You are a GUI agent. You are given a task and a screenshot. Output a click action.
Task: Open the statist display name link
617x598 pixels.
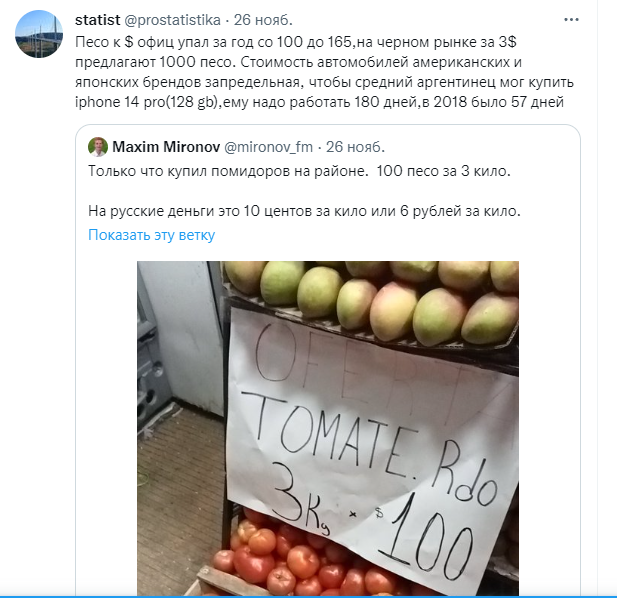click(x=97, y=20)
